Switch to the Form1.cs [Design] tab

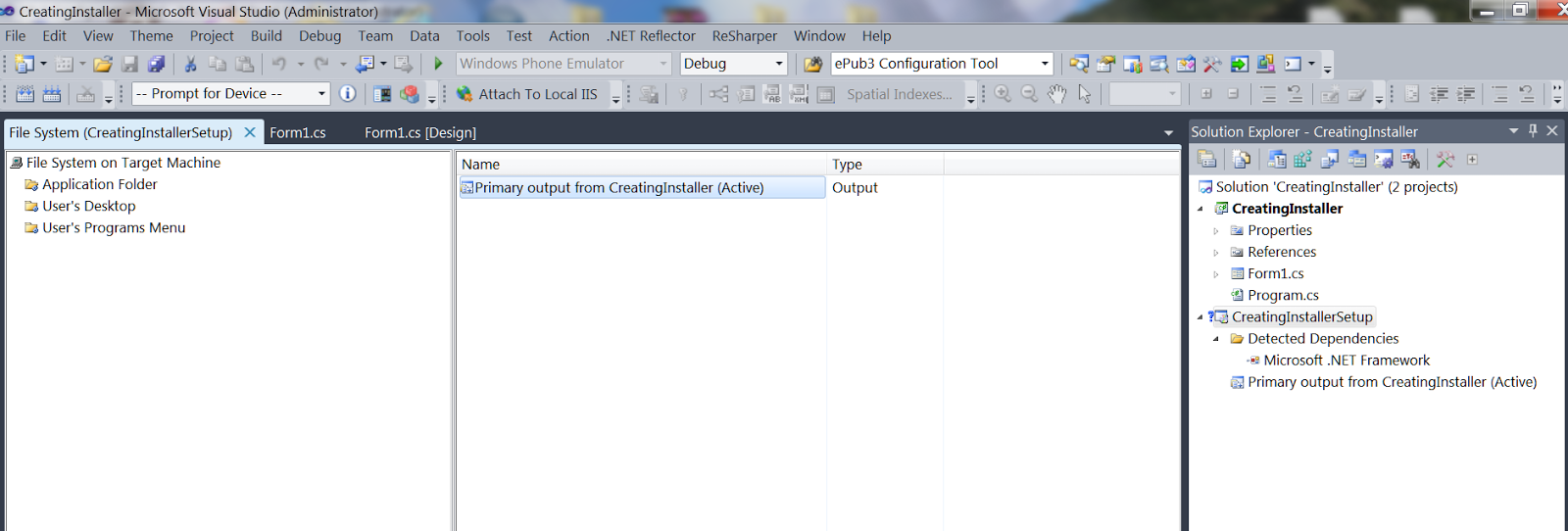pyautogui.click(x=420, y=132)
